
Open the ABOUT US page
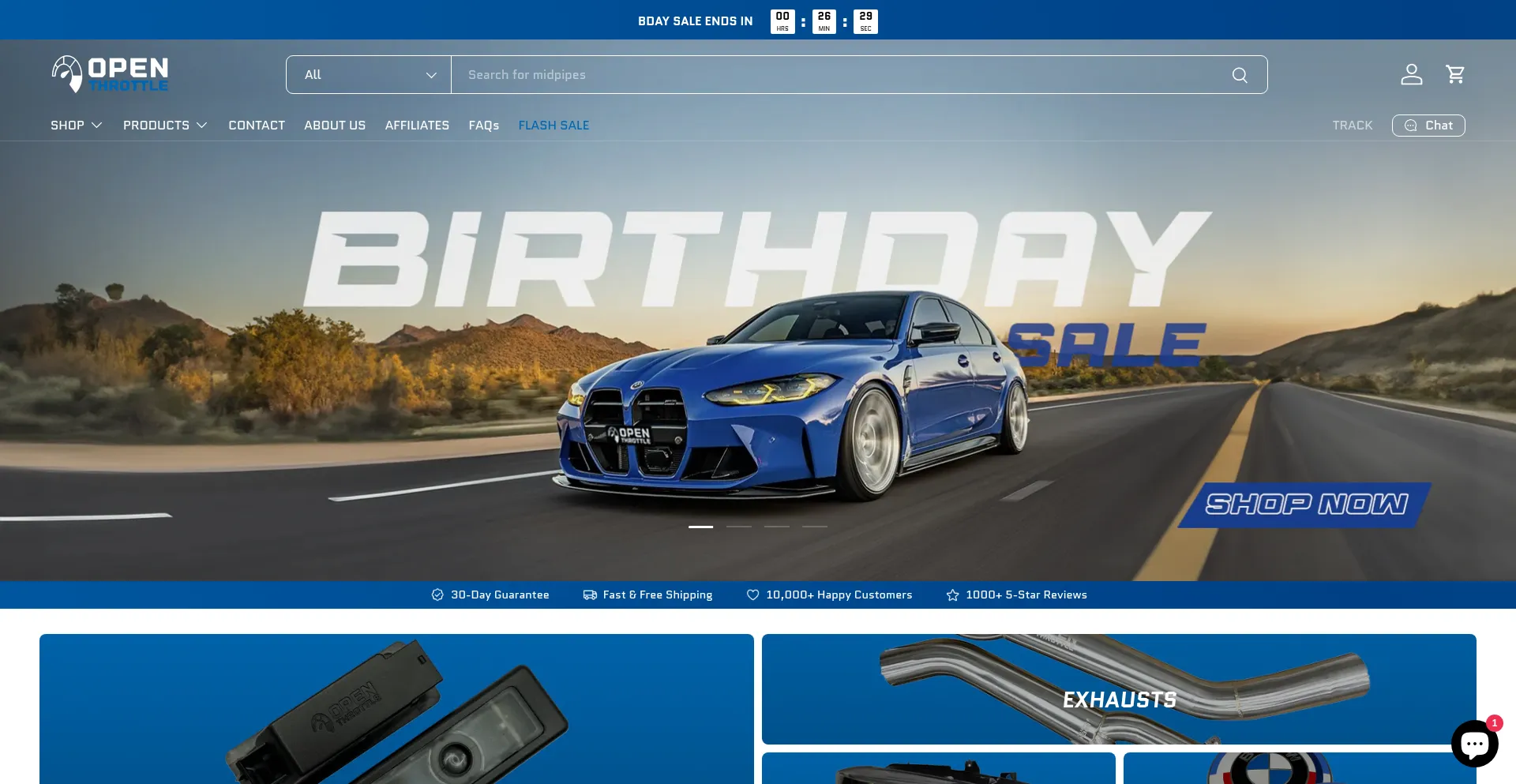pyautogui.click(x=335, y=126)
